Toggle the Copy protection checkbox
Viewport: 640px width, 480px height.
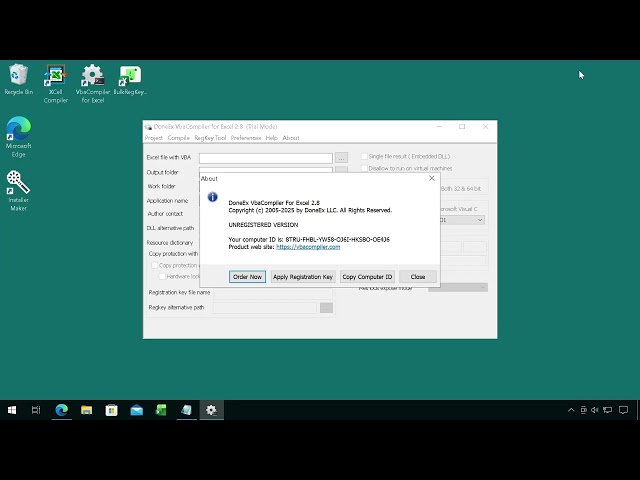tap(154, 265)
